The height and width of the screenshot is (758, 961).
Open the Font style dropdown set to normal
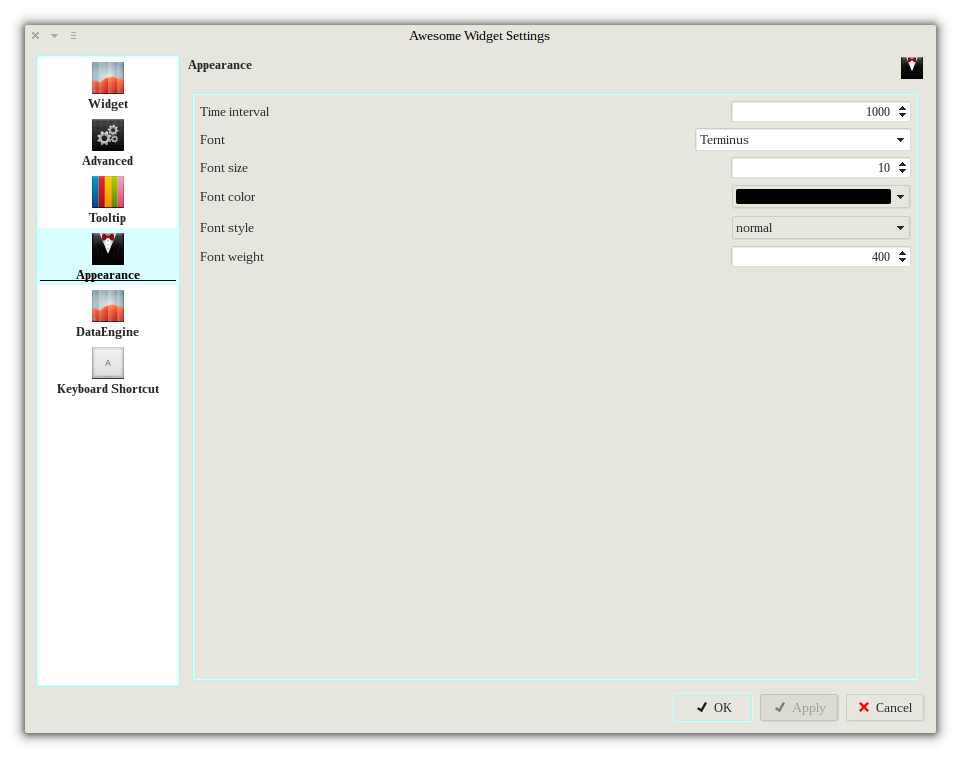coord(820,228)
